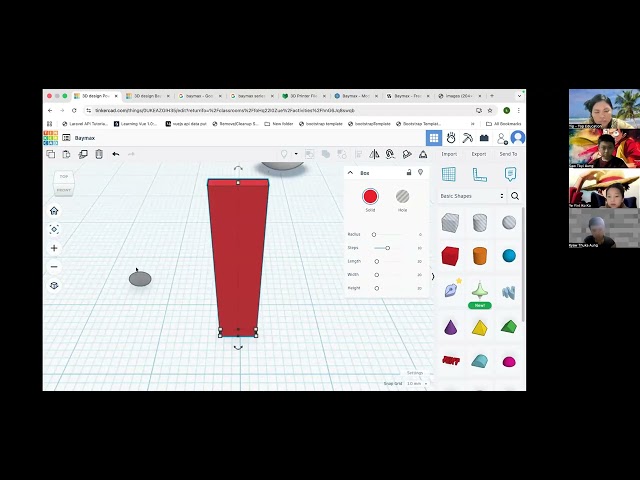Toggle the lock editing padlock

click(409, 172)
